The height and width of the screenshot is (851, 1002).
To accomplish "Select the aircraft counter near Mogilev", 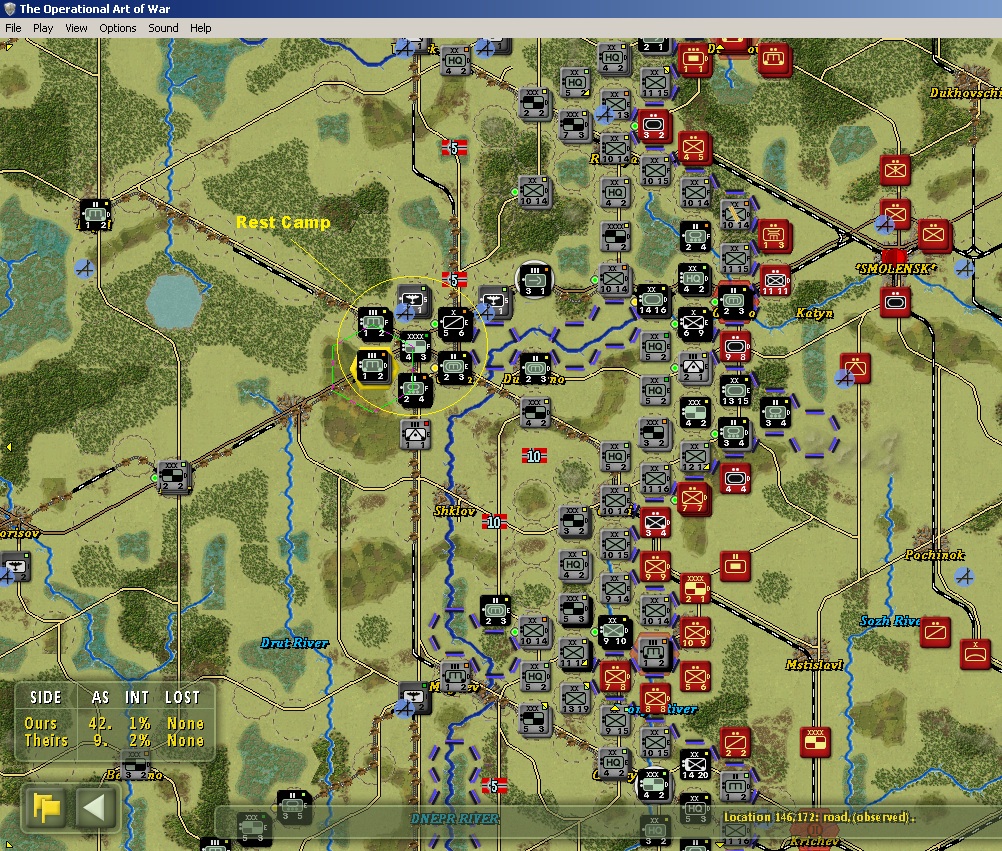I will point(413,698).
